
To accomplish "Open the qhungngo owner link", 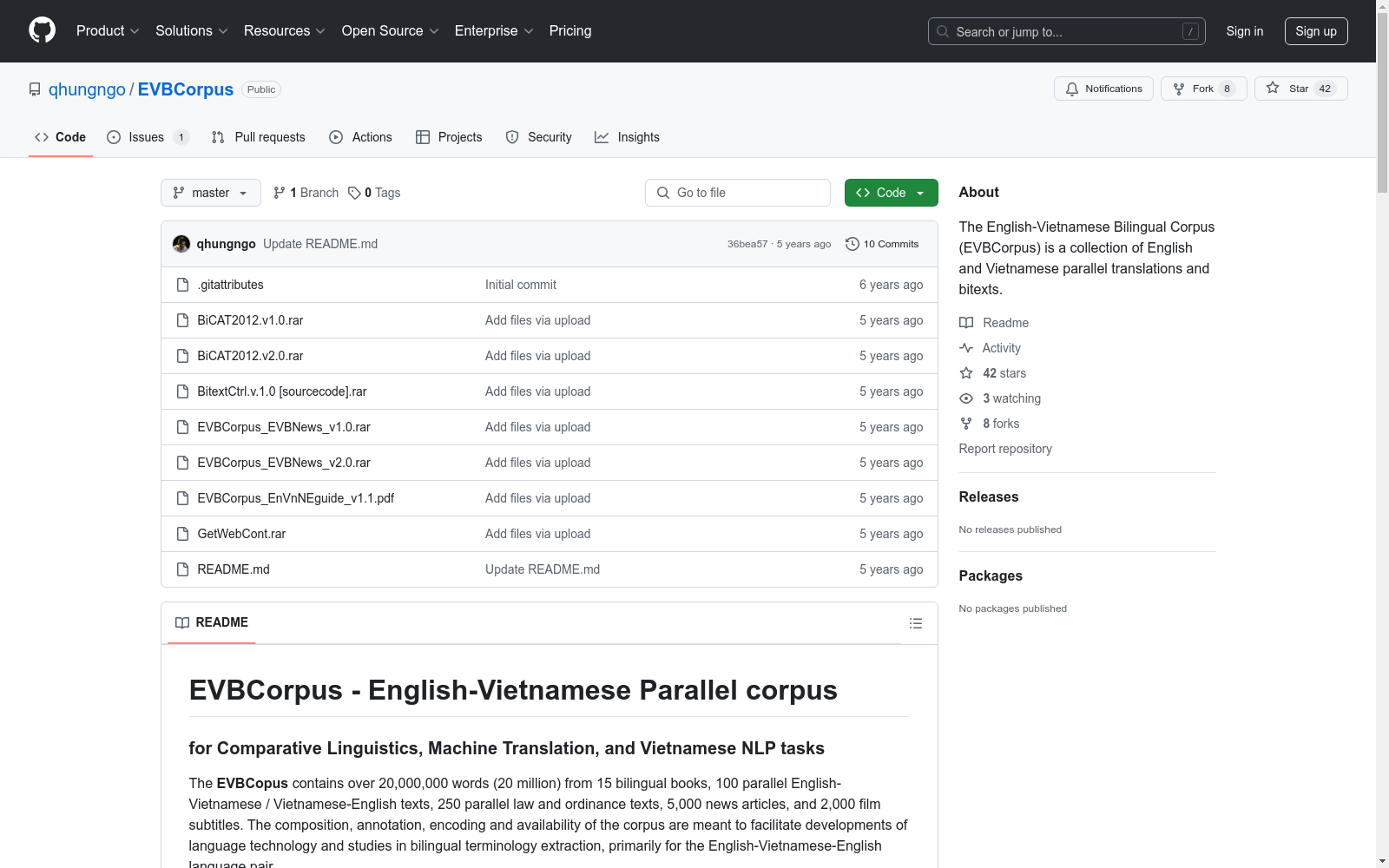I will coord(87,89).
